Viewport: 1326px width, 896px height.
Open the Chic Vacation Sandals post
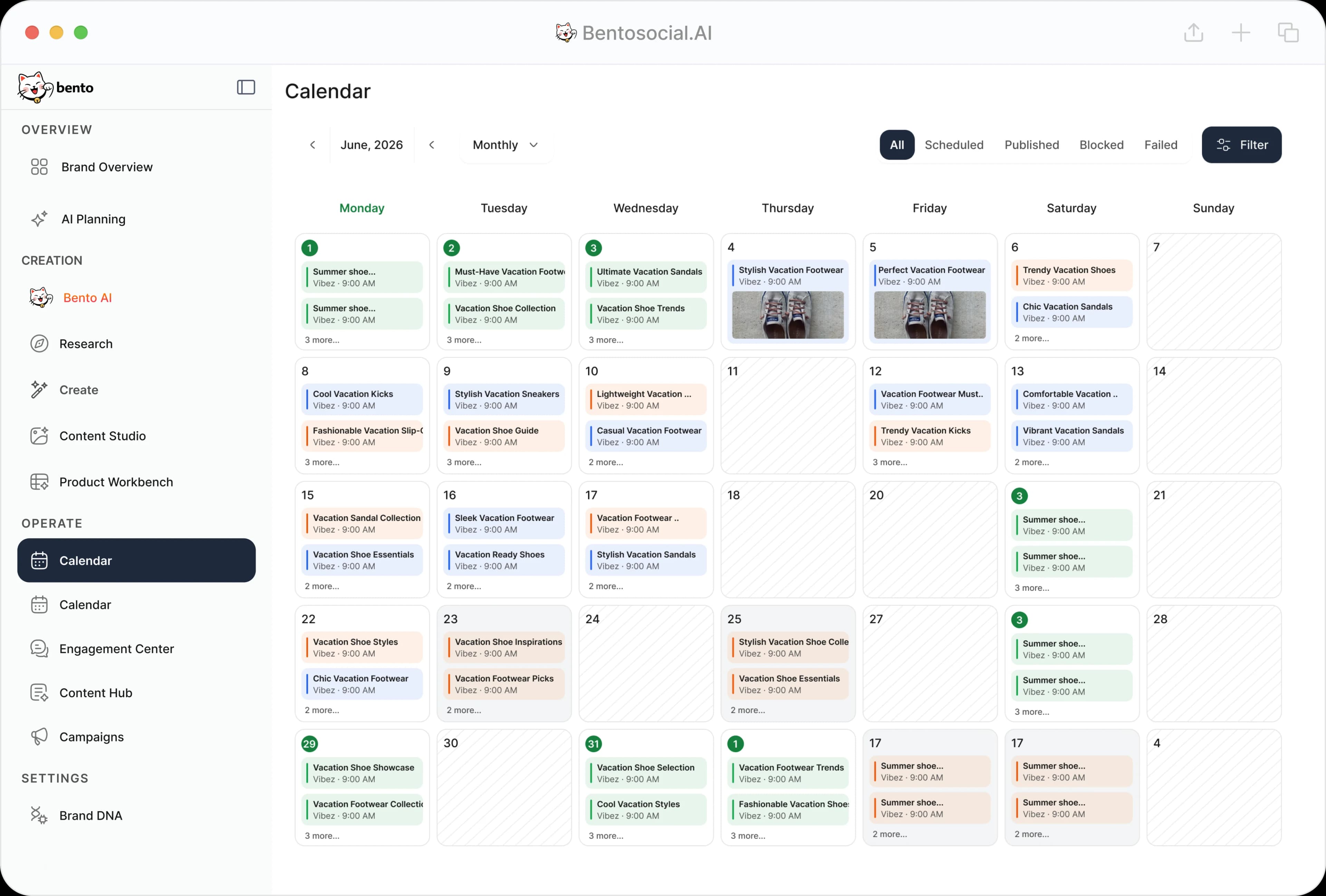tap(1072, 312)
